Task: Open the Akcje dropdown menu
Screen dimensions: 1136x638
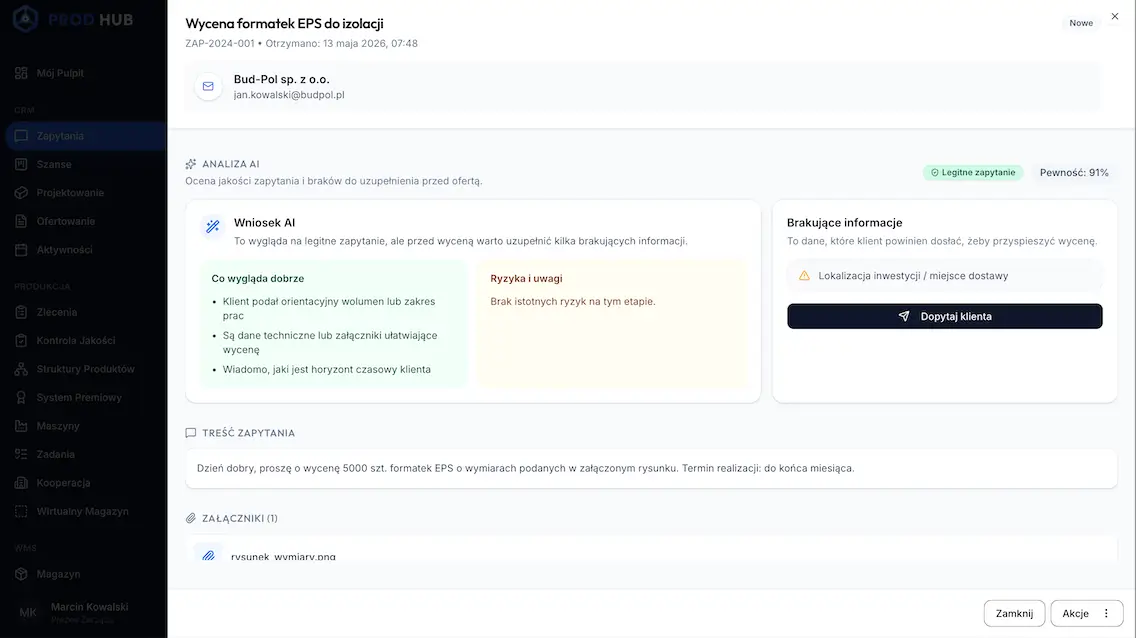Action: point(1087,613)
